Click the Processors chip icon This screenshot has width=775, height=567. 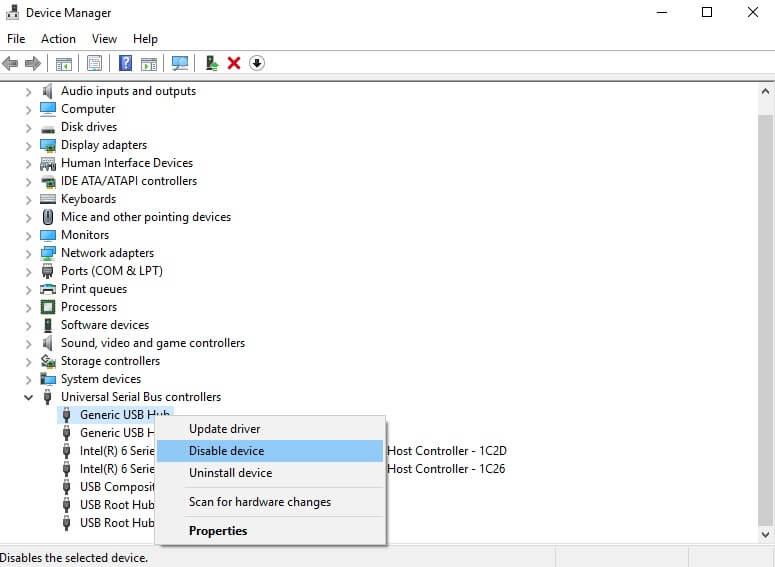pos(48,307)
